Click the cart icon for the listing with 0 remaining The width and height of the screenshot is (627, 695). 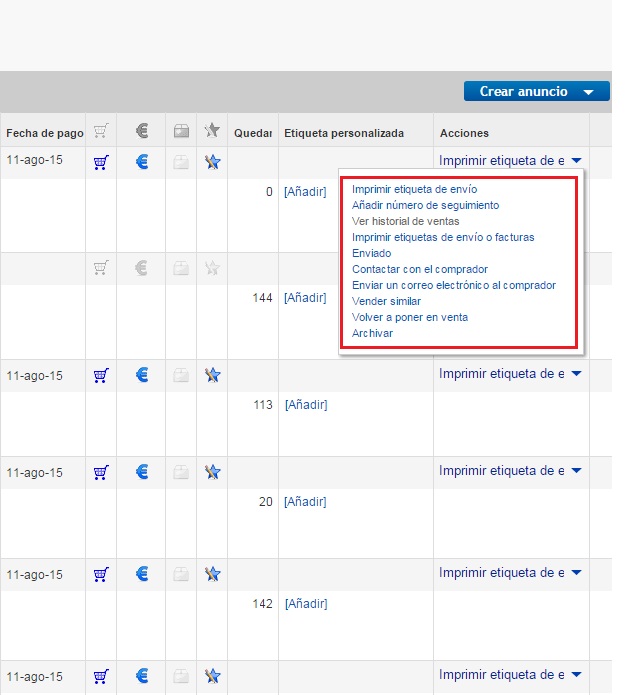[x=101, y=162]
